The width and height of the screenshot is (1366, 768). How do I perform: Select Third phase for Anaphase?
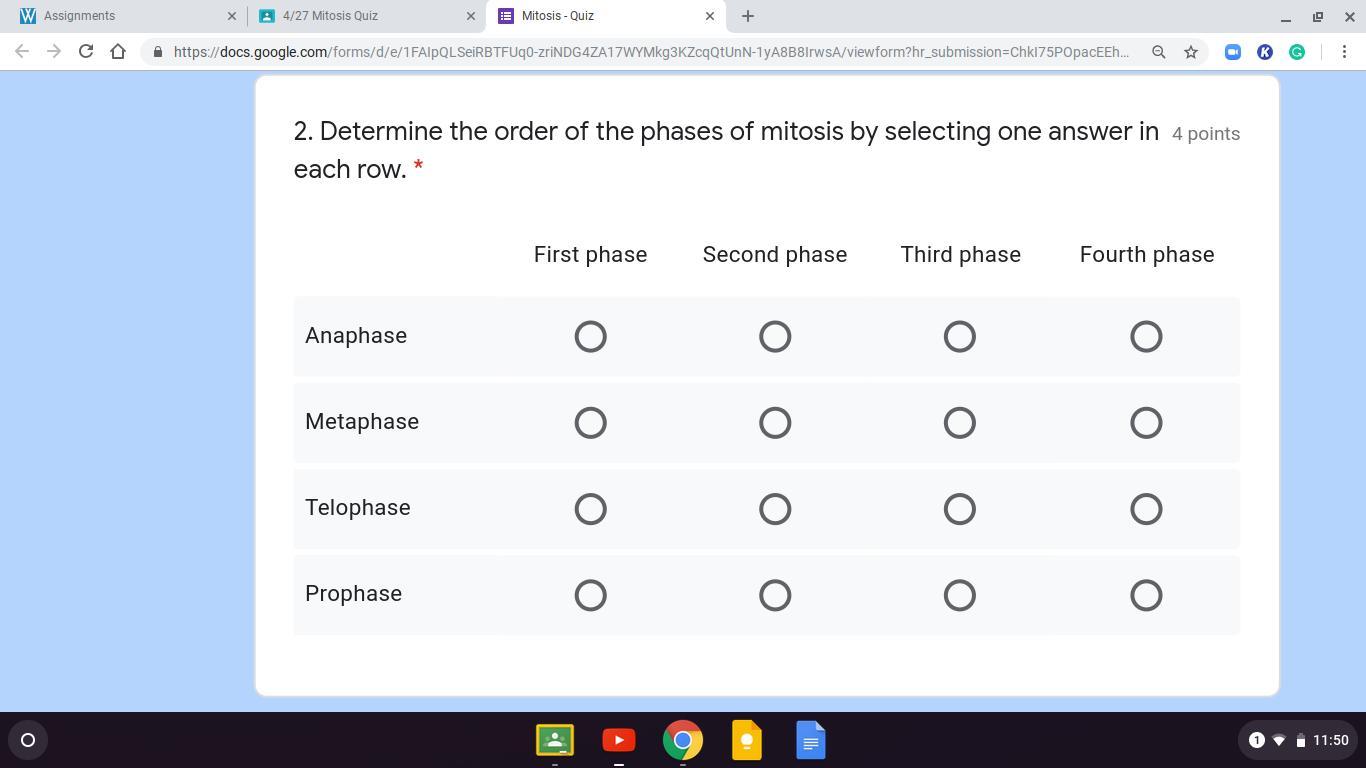pyautogui.click(x=960, y=337)
